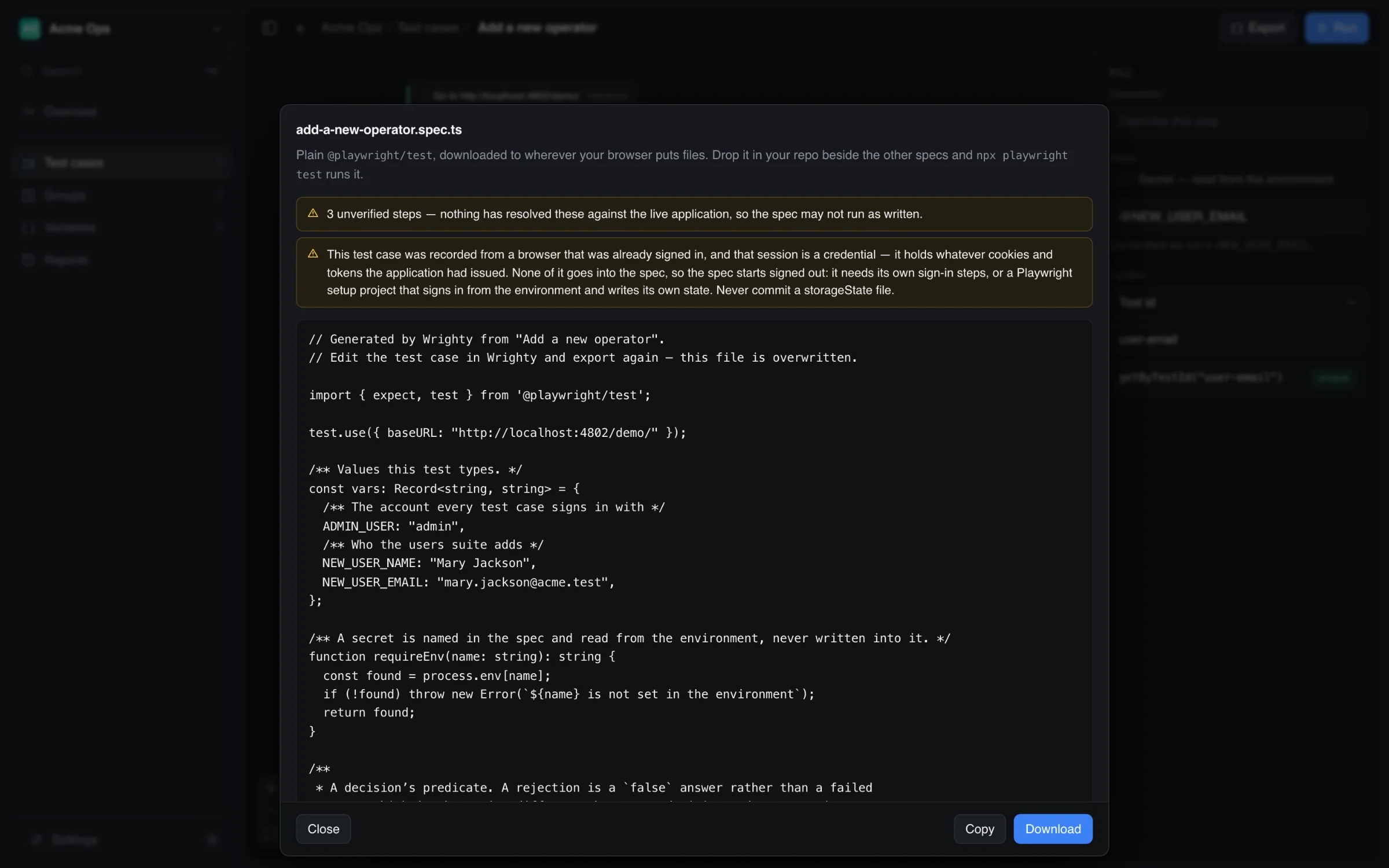Click the Download button in the dialog
This screenshot has height=868, width=1389.
1052,829
